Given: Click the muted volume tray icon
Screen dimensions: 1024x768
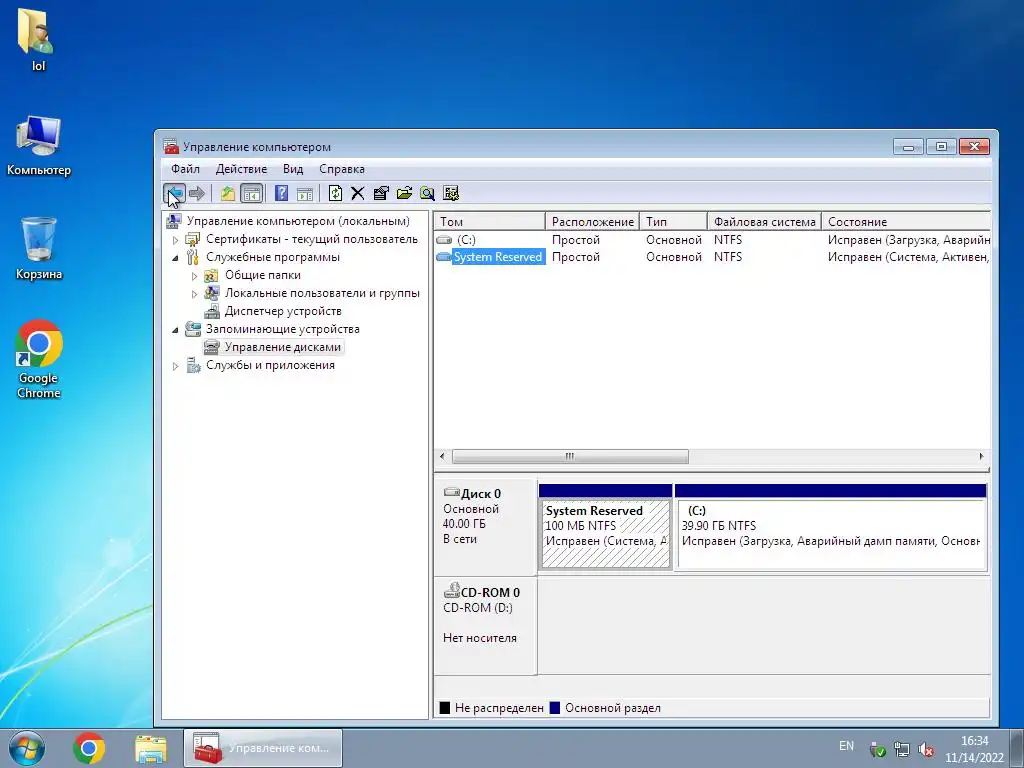Looking at the screenshot, I should tap(925, 749).
